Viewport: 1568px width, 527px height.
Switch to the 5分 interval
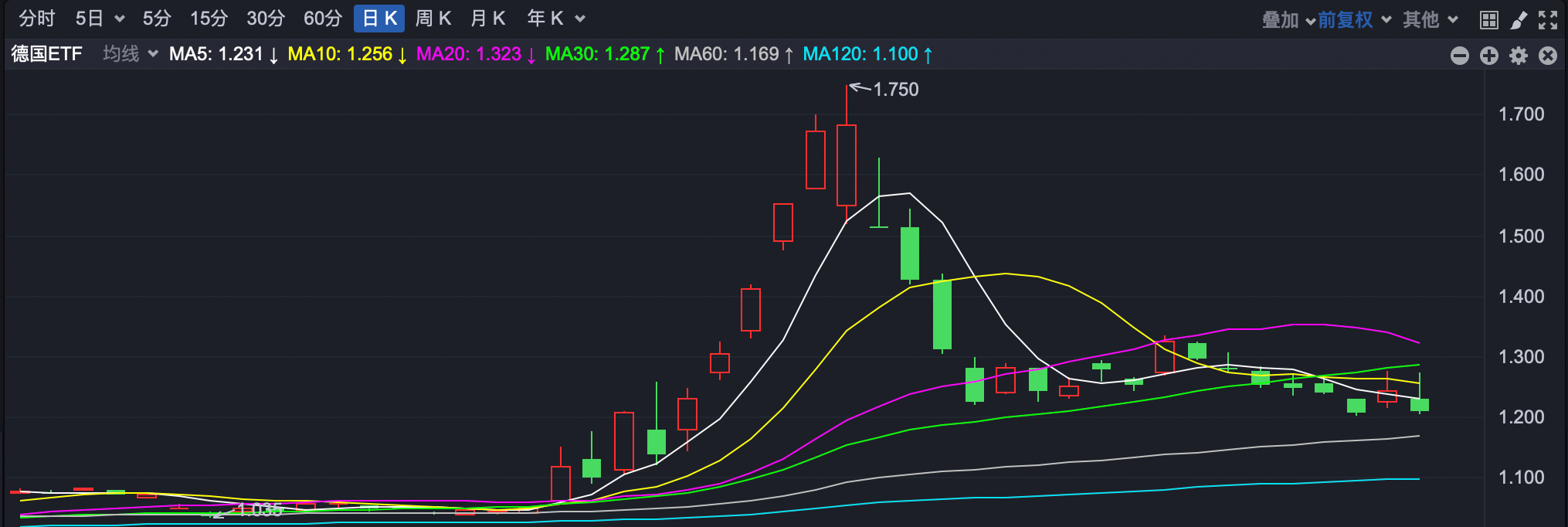[157, 19]
